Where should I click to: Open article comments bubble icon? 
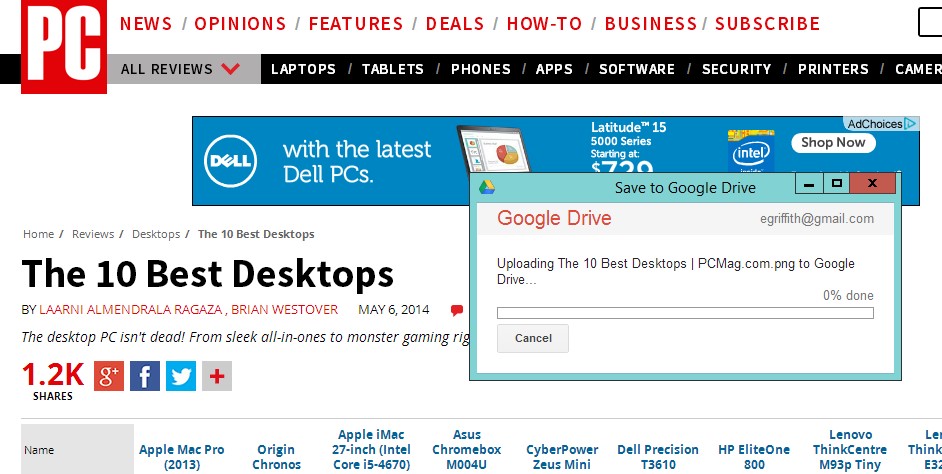[x=457, y=310]
